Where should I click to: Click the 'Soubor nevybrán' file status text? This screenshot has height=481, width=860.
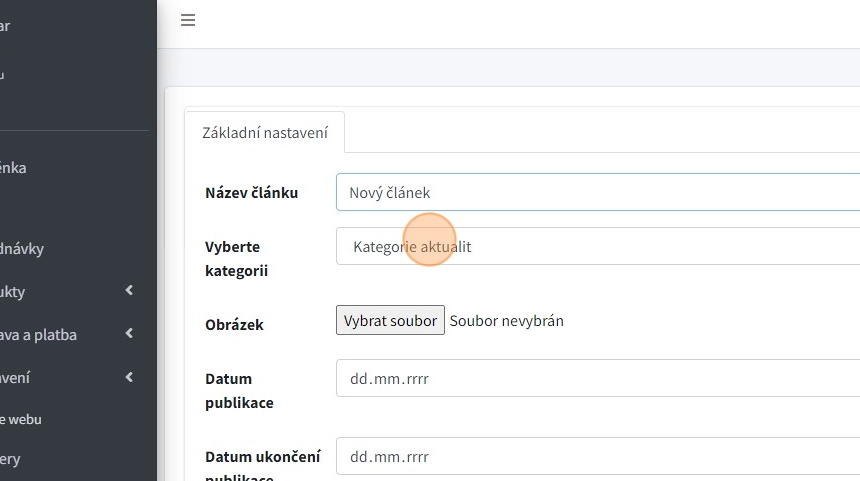507,321
